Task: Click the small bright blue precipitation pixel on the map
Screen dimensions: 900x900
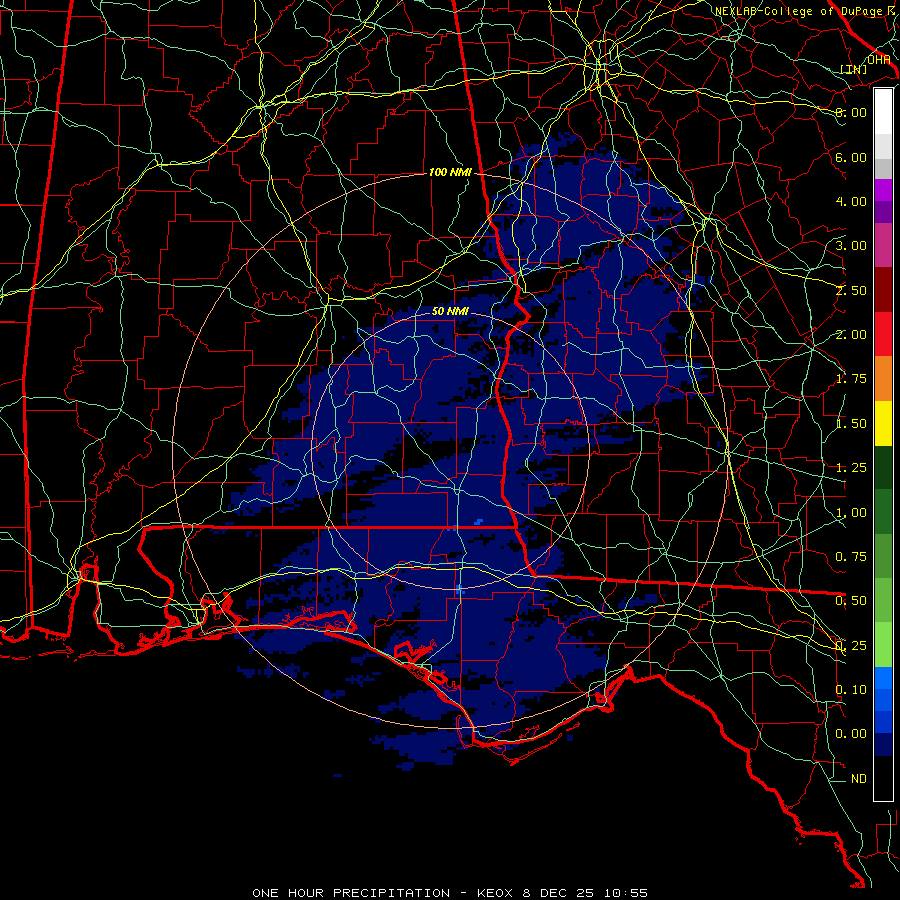Action: [x=479, y=522]
